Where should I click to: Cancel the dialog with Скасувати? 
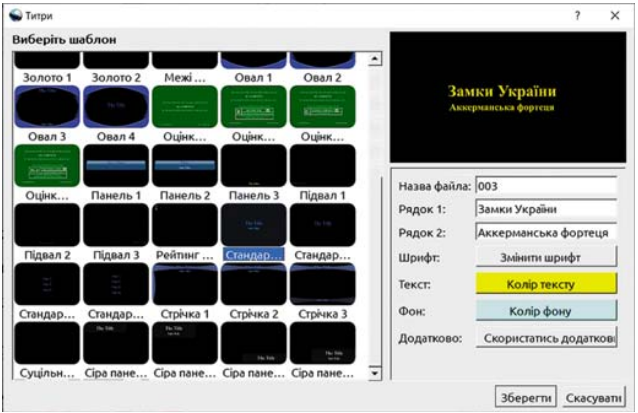(x=594, y=396)
